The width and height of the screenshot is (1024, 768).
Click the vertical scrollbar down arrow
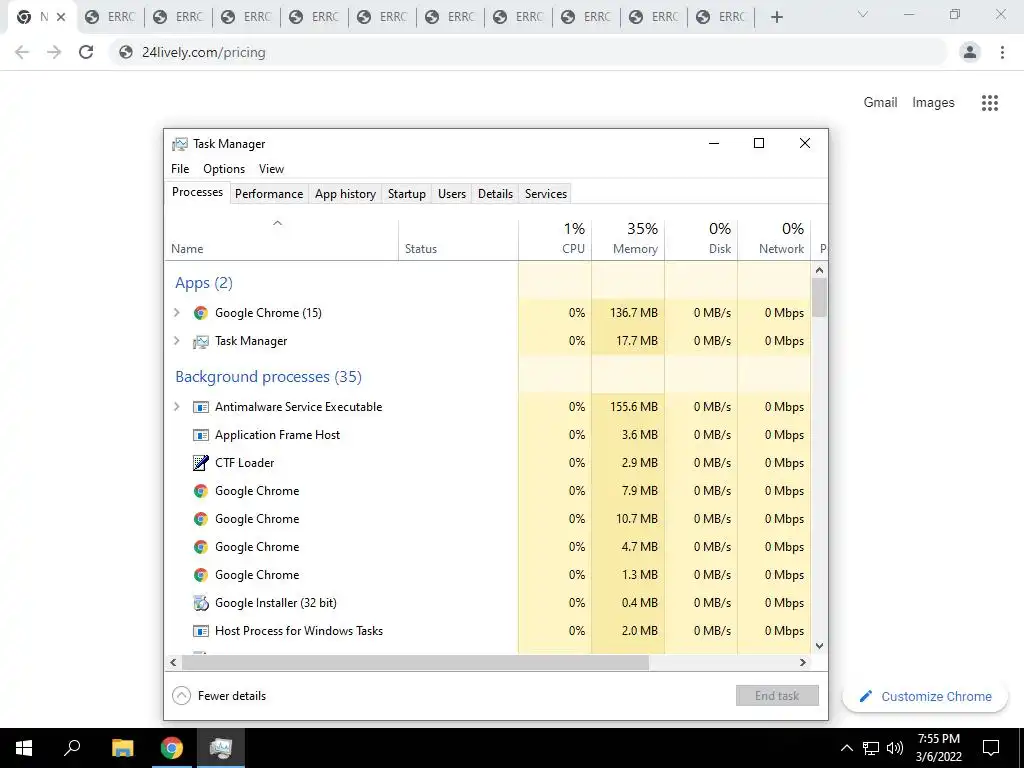tap(820, 646)
